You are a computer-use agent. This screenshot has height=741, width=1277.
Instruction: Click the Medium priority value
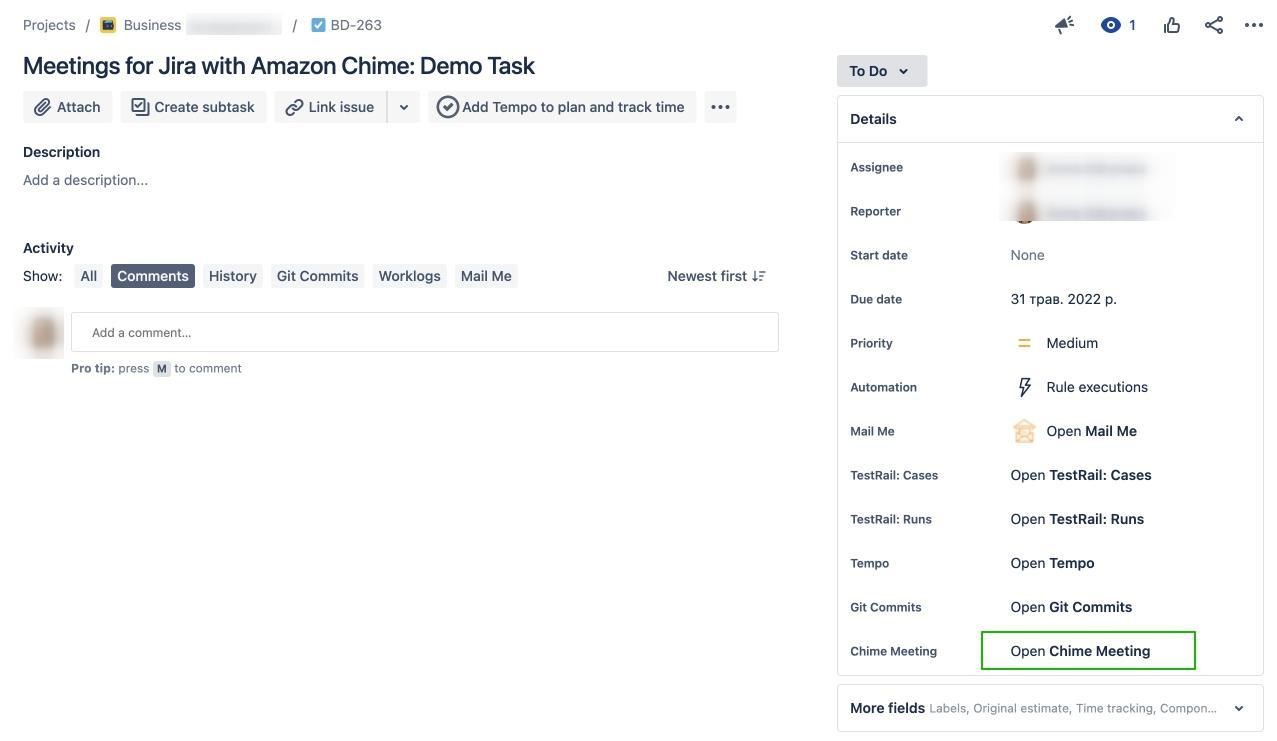click(1072, 343)
